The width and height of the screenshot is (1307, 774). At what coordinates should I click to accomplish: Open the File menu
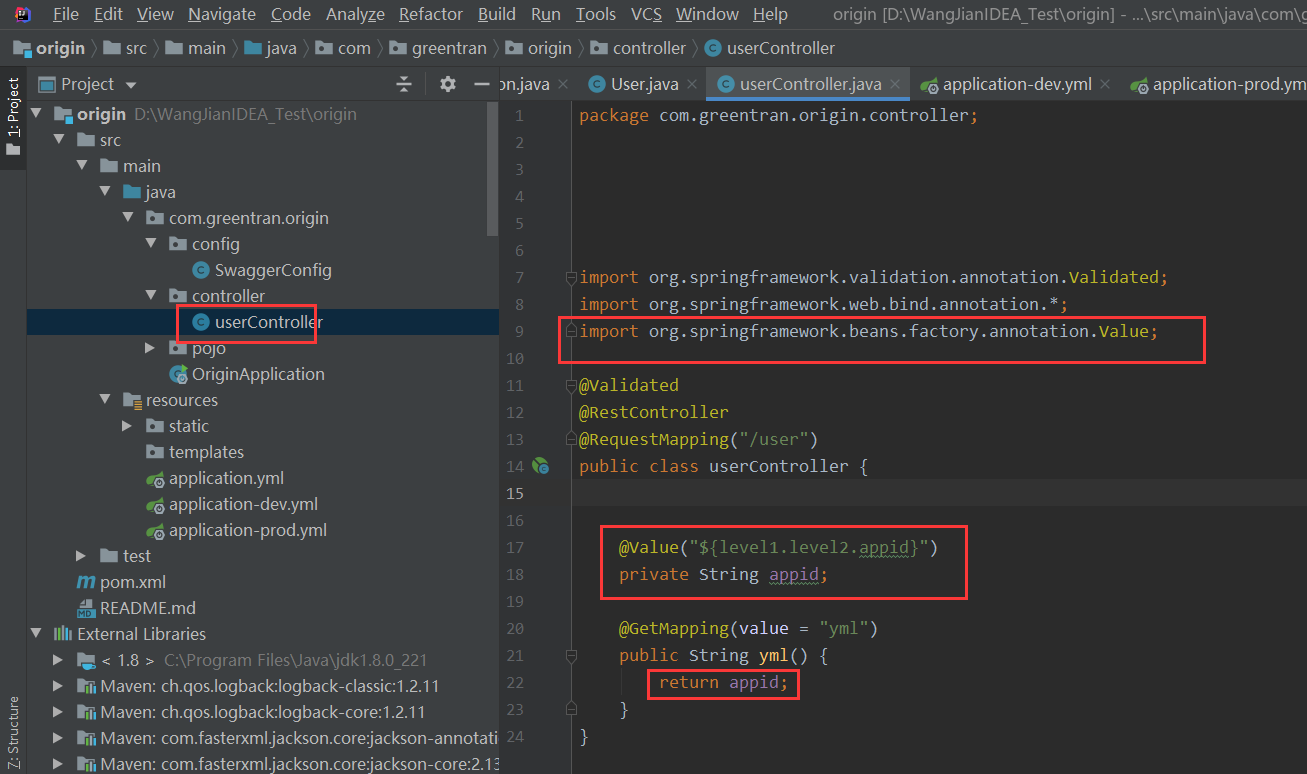point(65,14)
